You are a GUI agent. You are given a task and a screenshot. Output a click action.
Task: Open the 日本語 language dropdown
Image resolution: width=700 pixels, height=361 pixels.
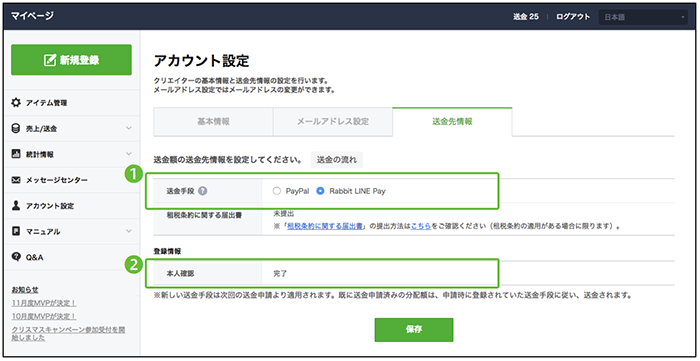click(x=643, y=17)
